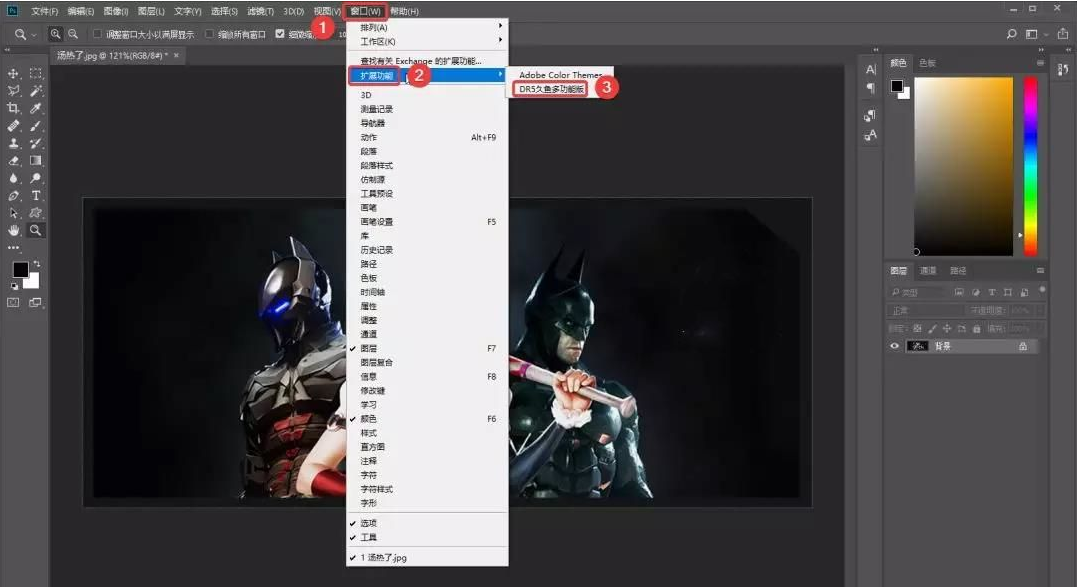Toggle Quick Mask mode icon
The height and width of the screenshot is (587, 1077).
pos(13,302)
